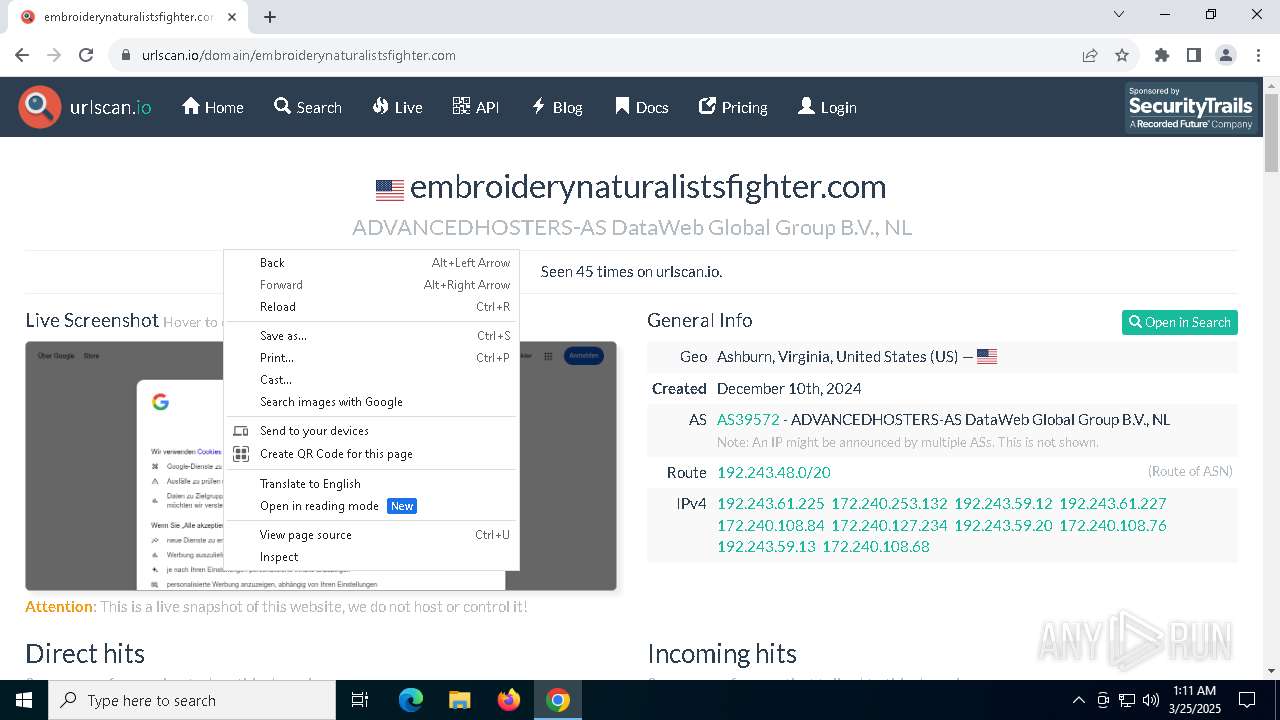Open Firefox from taskbar

click(x=508, y=700)
